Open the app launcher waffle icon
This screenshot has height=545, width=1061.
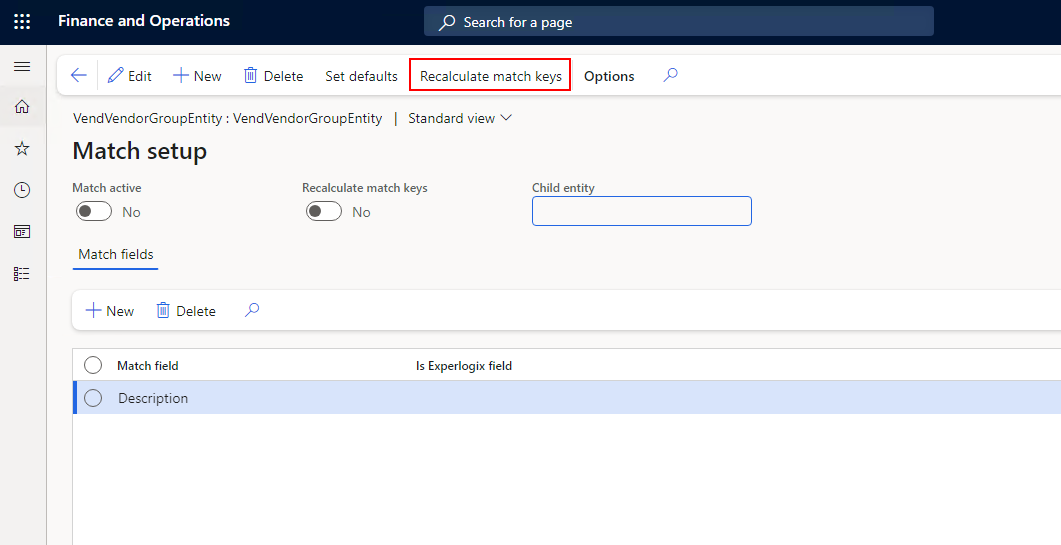point(22,22)
